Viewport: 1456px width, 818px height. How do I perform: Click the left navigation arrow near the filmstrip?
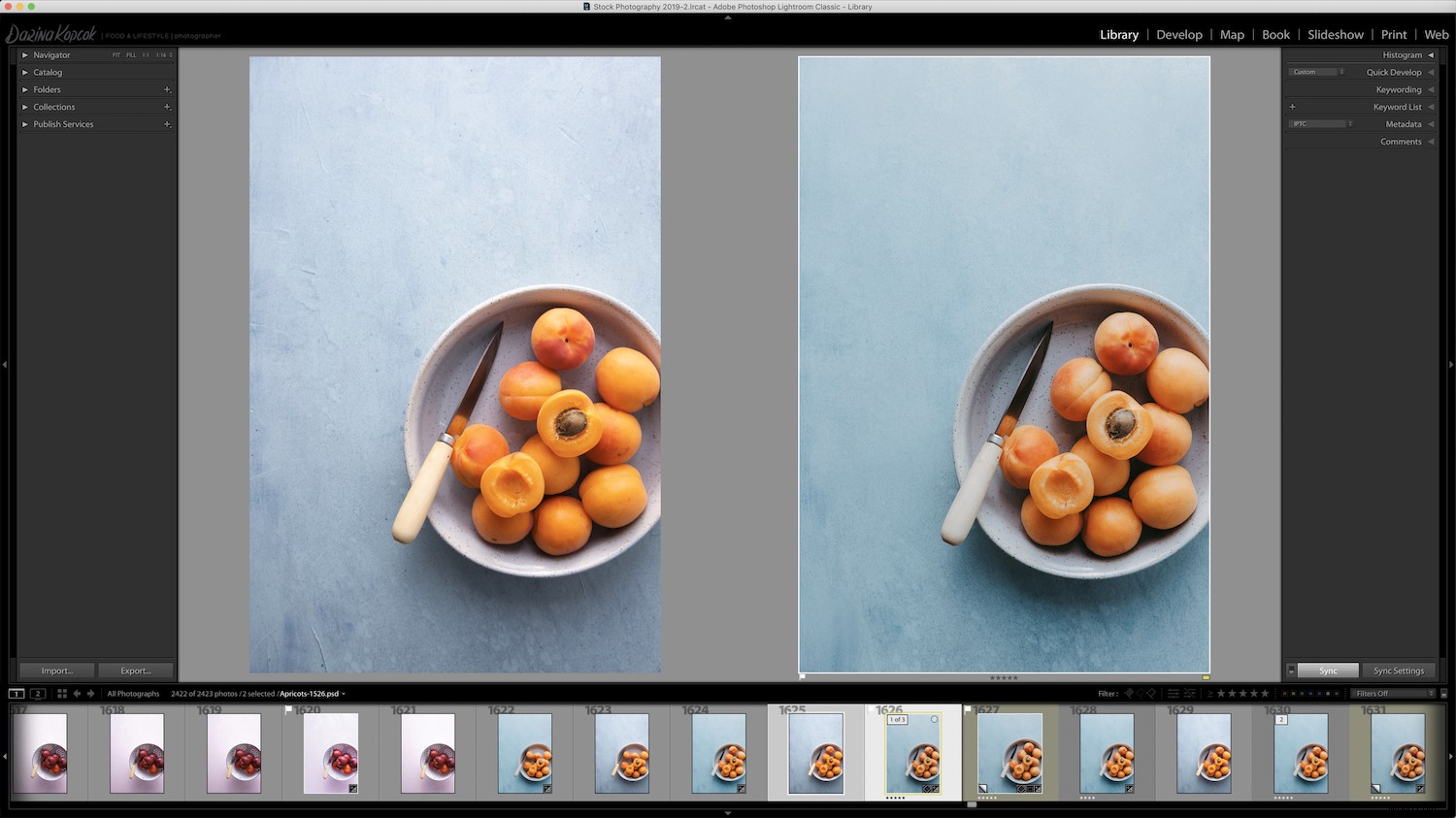[x=76, y=693]
